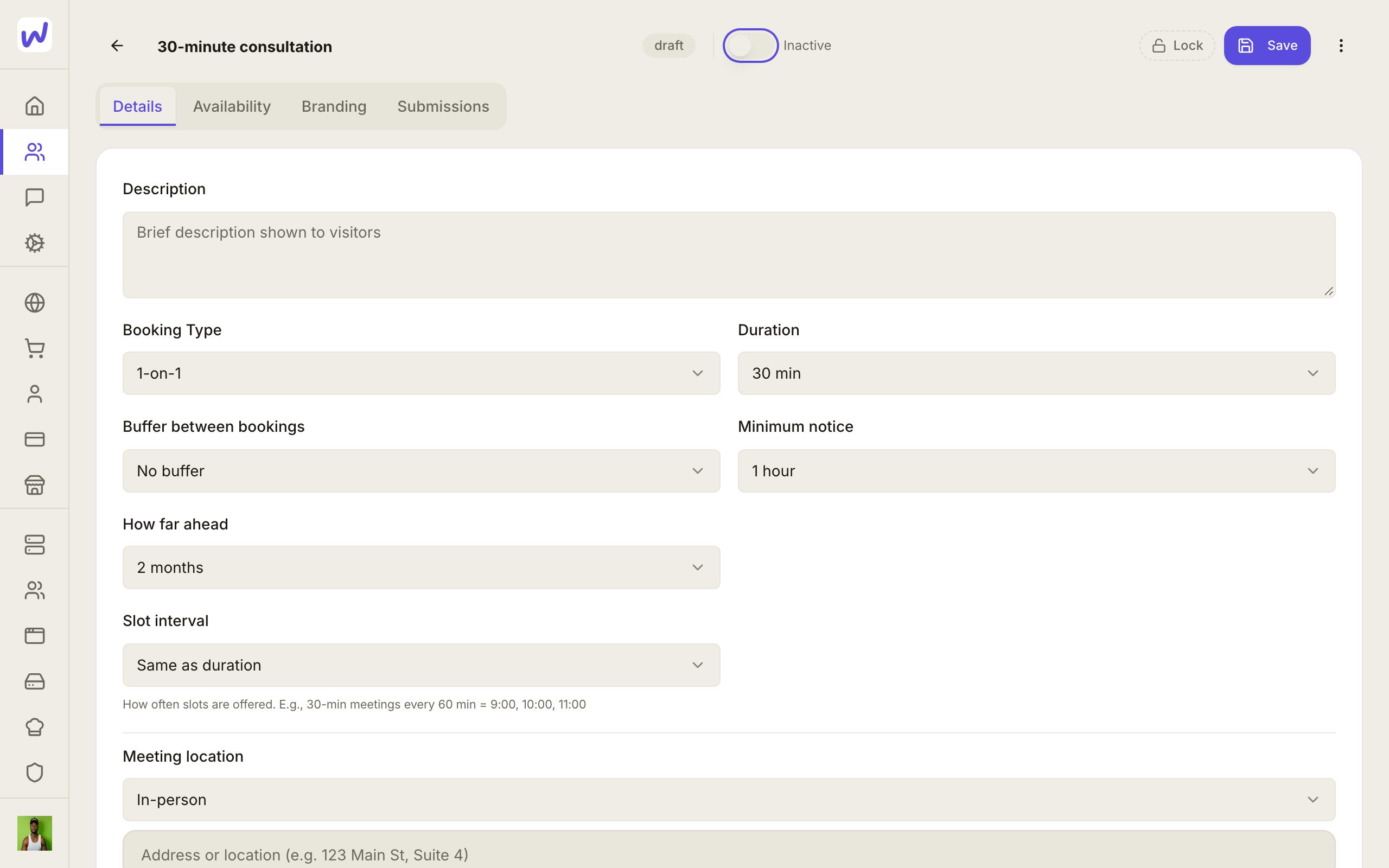This screenshot has height=868, width=1389.
Task: Click into the Description text area
Action: [x=729, y=255]
